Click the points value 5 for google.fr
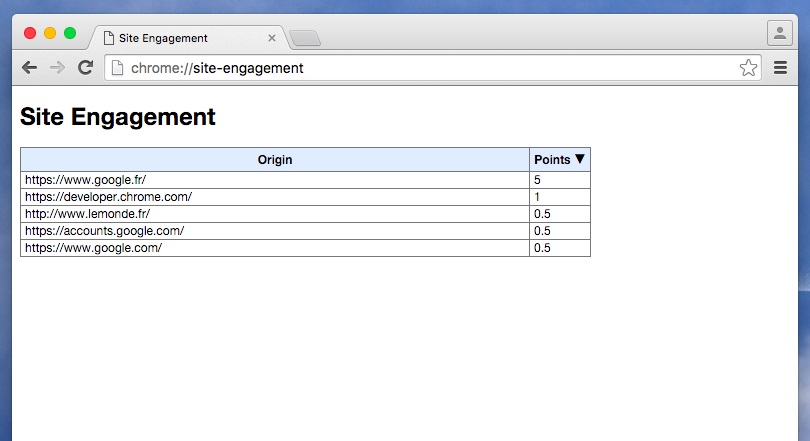 point(559,180)
